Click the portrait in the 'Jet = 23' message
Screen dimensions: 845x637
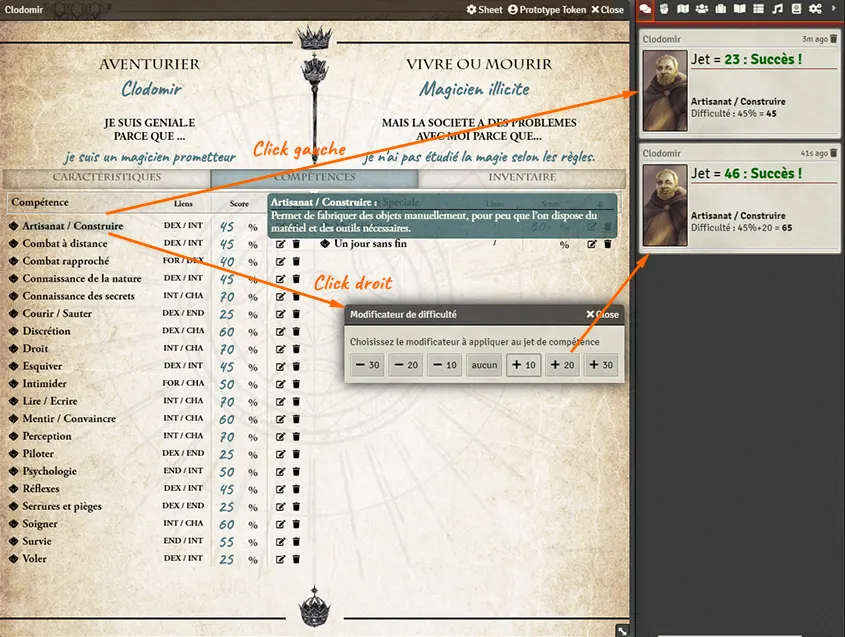(665, 91)
